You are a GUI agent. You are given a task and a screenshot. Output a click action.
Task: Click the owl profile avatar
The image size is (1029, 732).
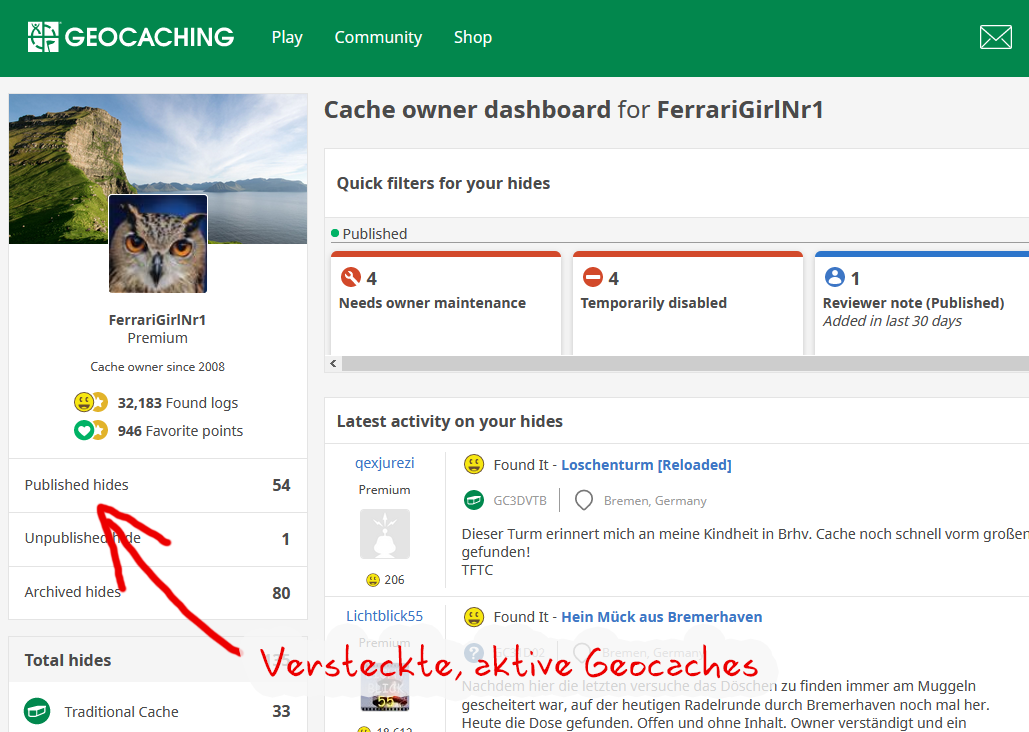pyautogui.click(x=158, y=244)
